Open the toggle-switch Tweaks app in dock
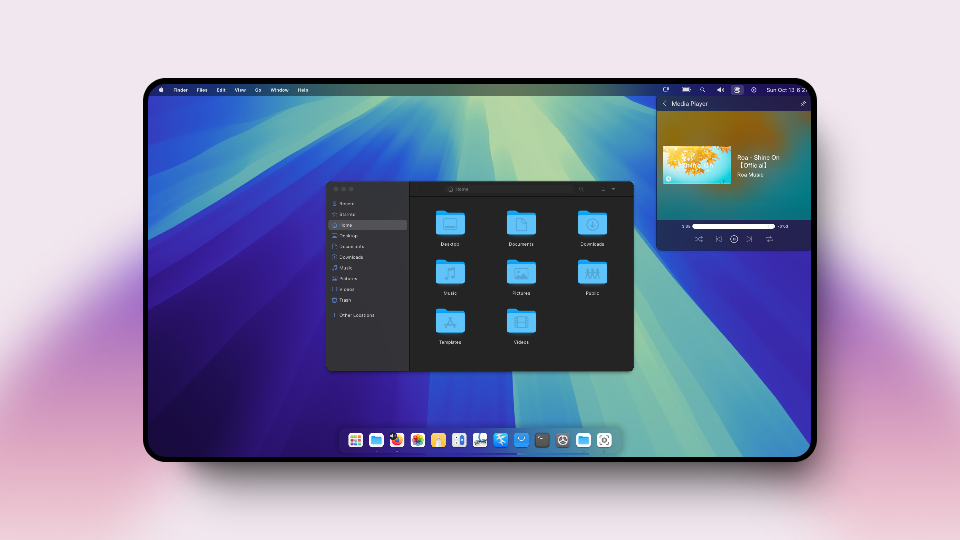960x540 pixels. tap(459, 440)
